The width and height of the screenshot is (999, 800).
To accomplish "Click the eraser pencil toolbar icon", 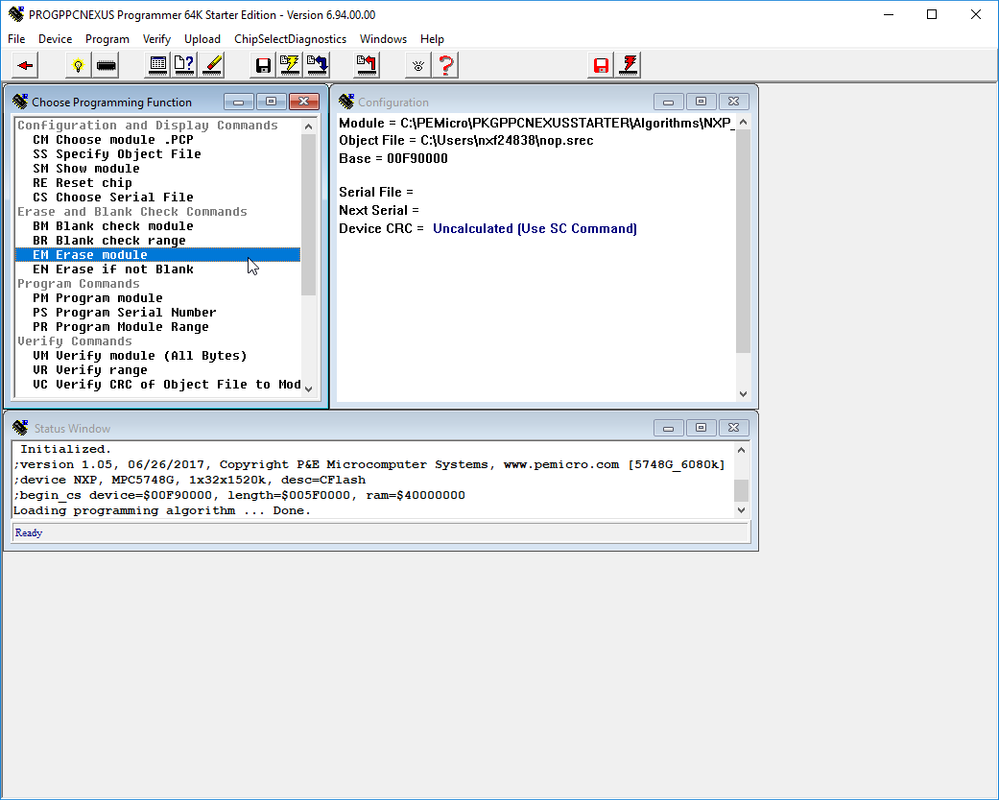I will click(212, 65).
